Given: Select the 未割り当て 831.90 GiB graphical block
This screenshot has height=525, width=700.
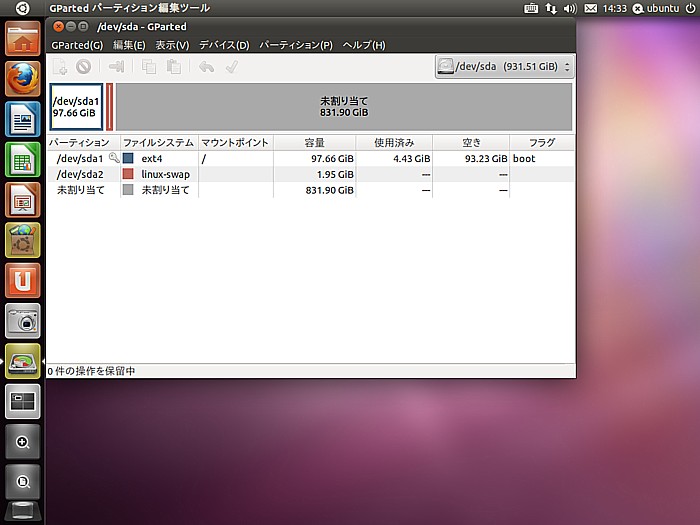Looking at the screenshot, I should 344,107.
